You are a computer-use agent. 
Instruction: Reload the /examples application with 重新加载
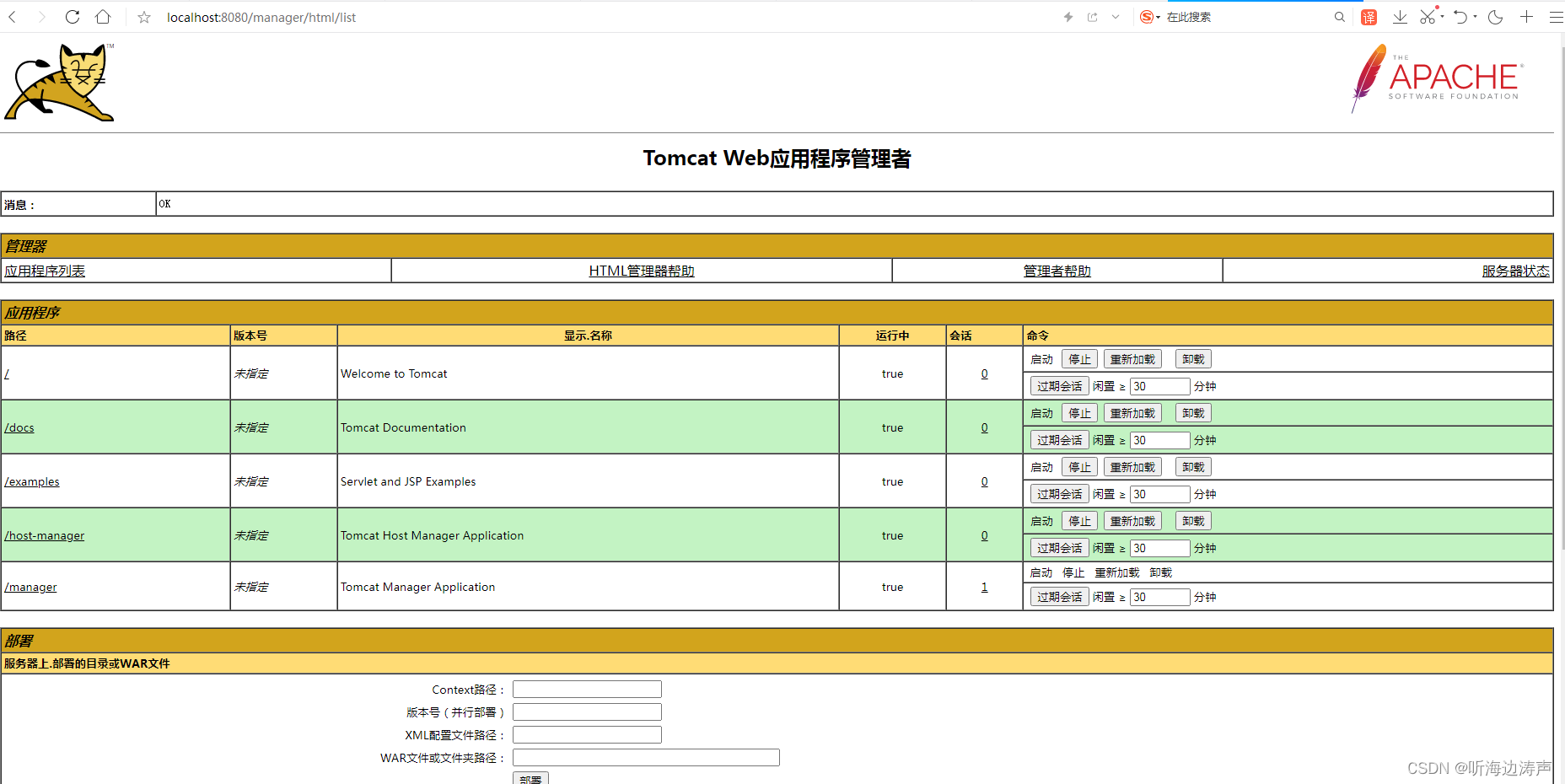(1132, 467)
